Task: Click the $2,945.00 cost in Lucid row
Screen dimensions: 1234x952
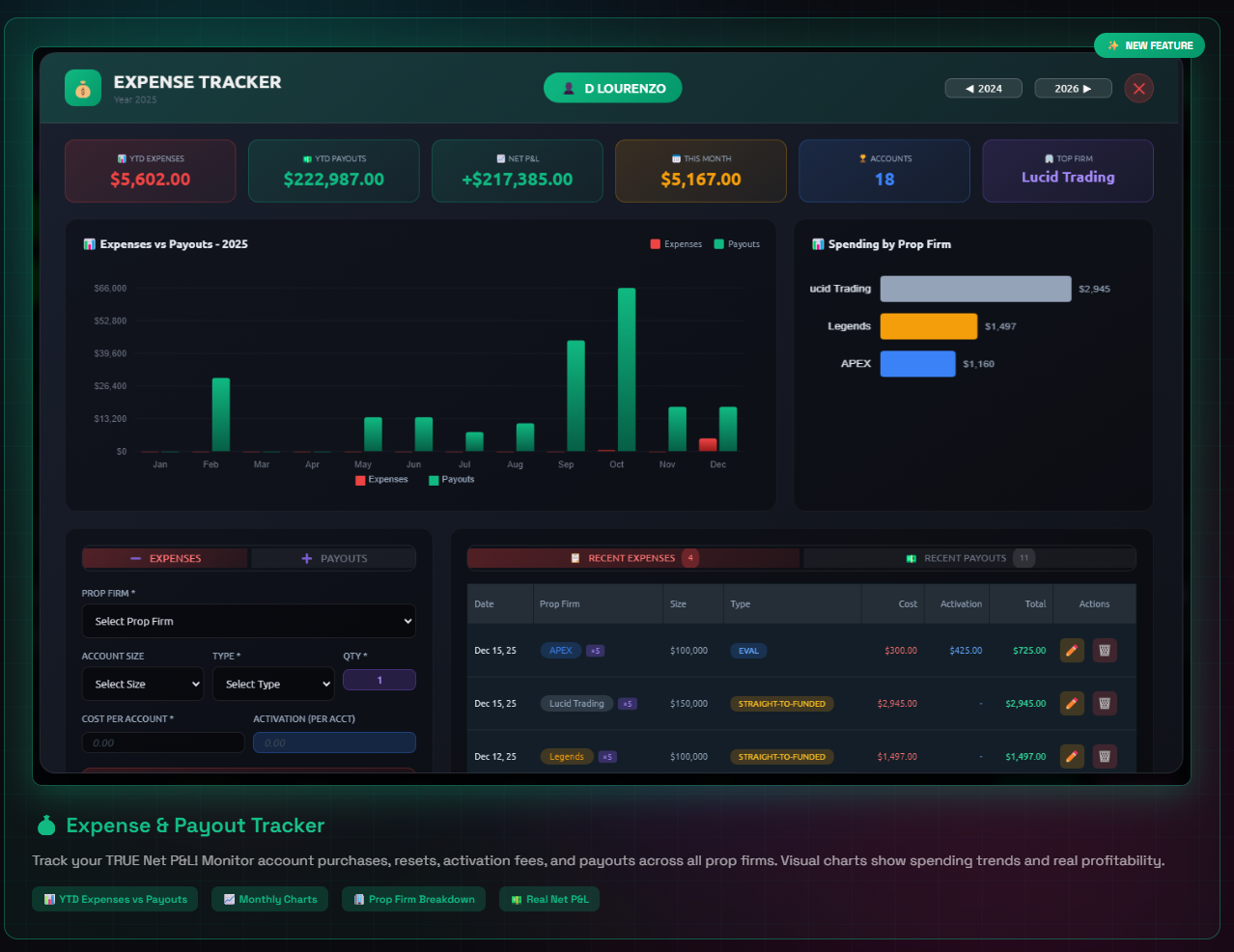Action: pyautogui.click(x=897, y=704)
